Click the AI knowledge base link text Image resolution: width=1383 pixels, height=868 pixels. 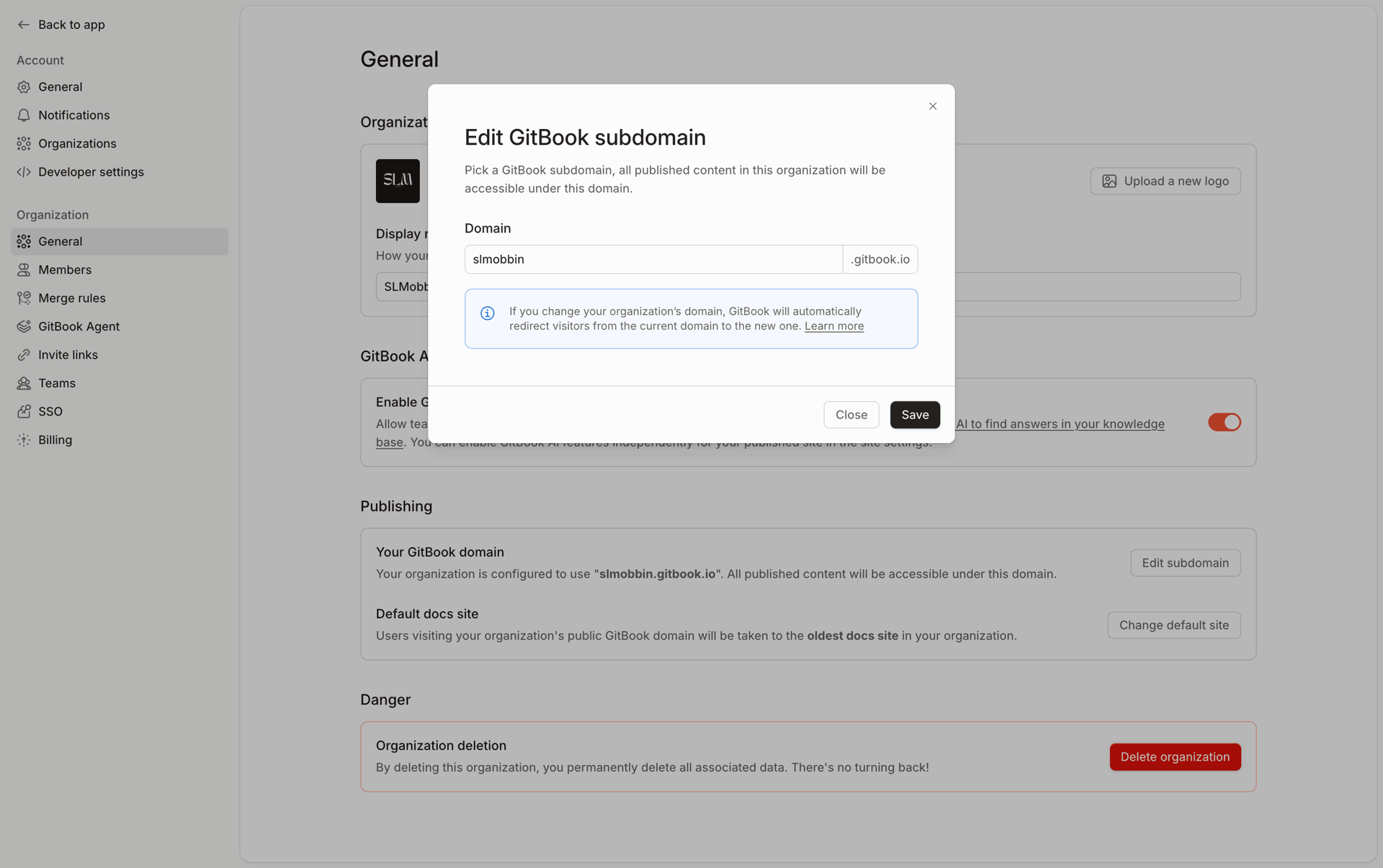point(1060,424)
